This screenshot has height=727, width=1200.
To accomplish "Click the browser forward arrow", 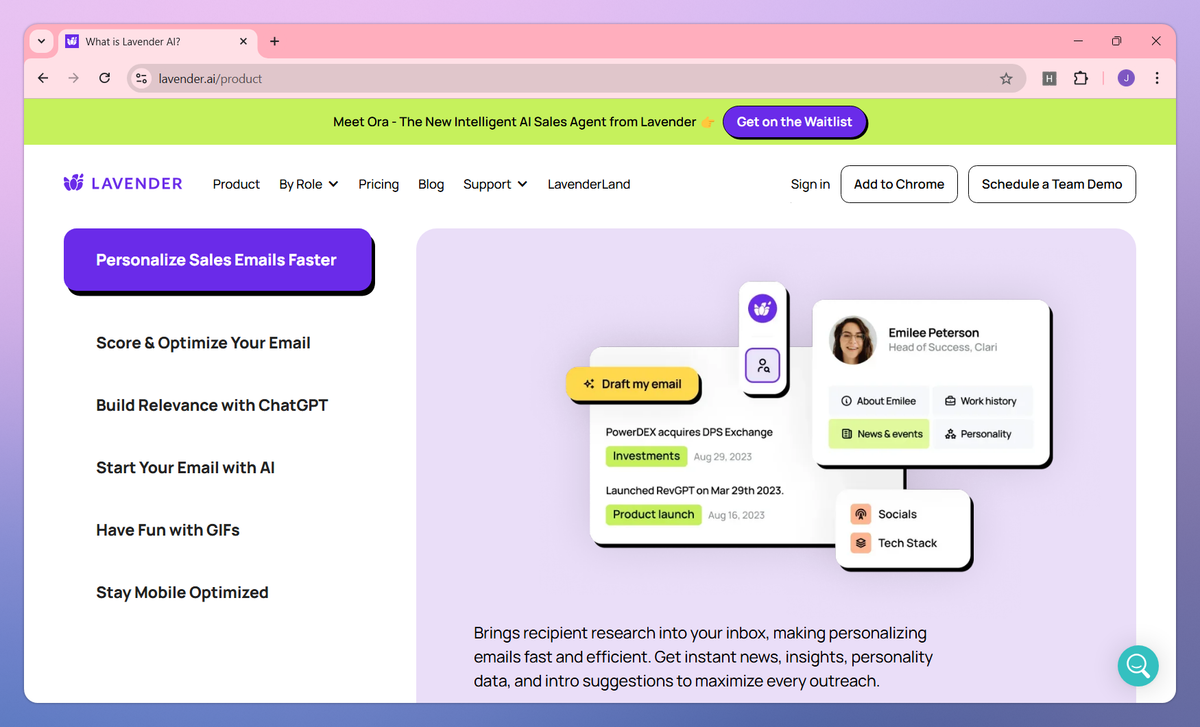I will click(73, 78).
